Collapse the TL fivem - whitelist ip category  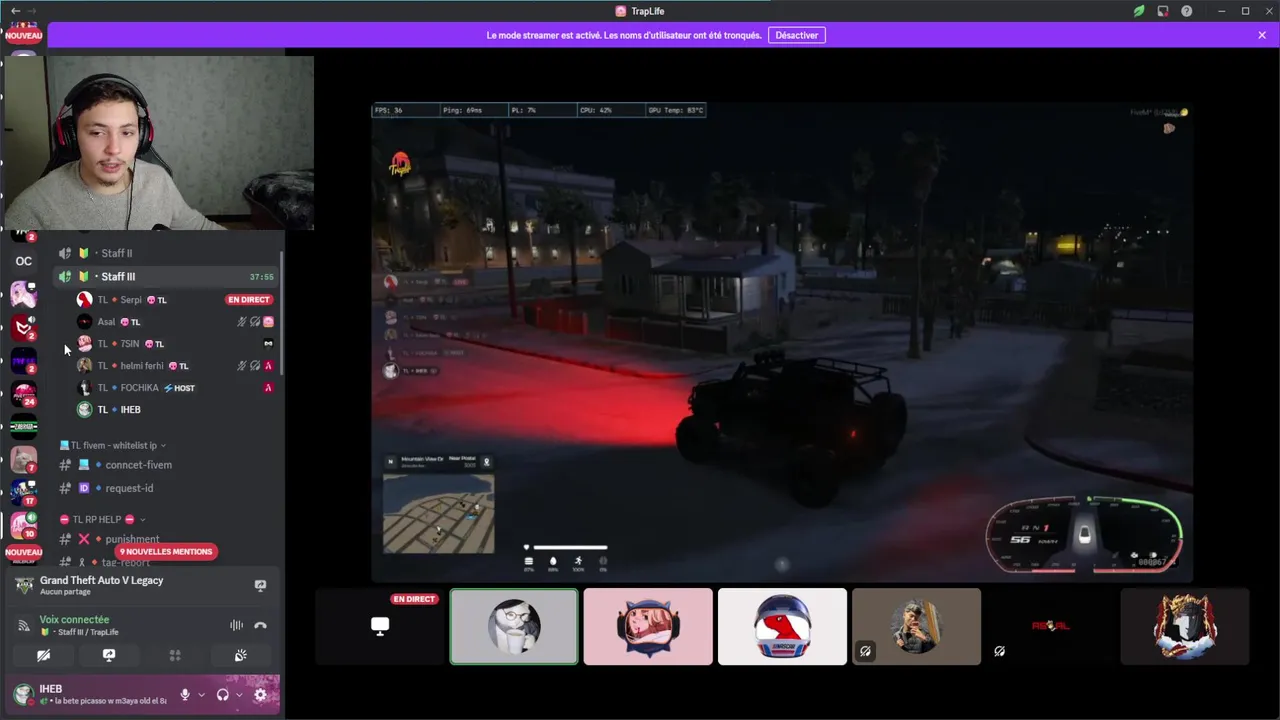(113, 445)
